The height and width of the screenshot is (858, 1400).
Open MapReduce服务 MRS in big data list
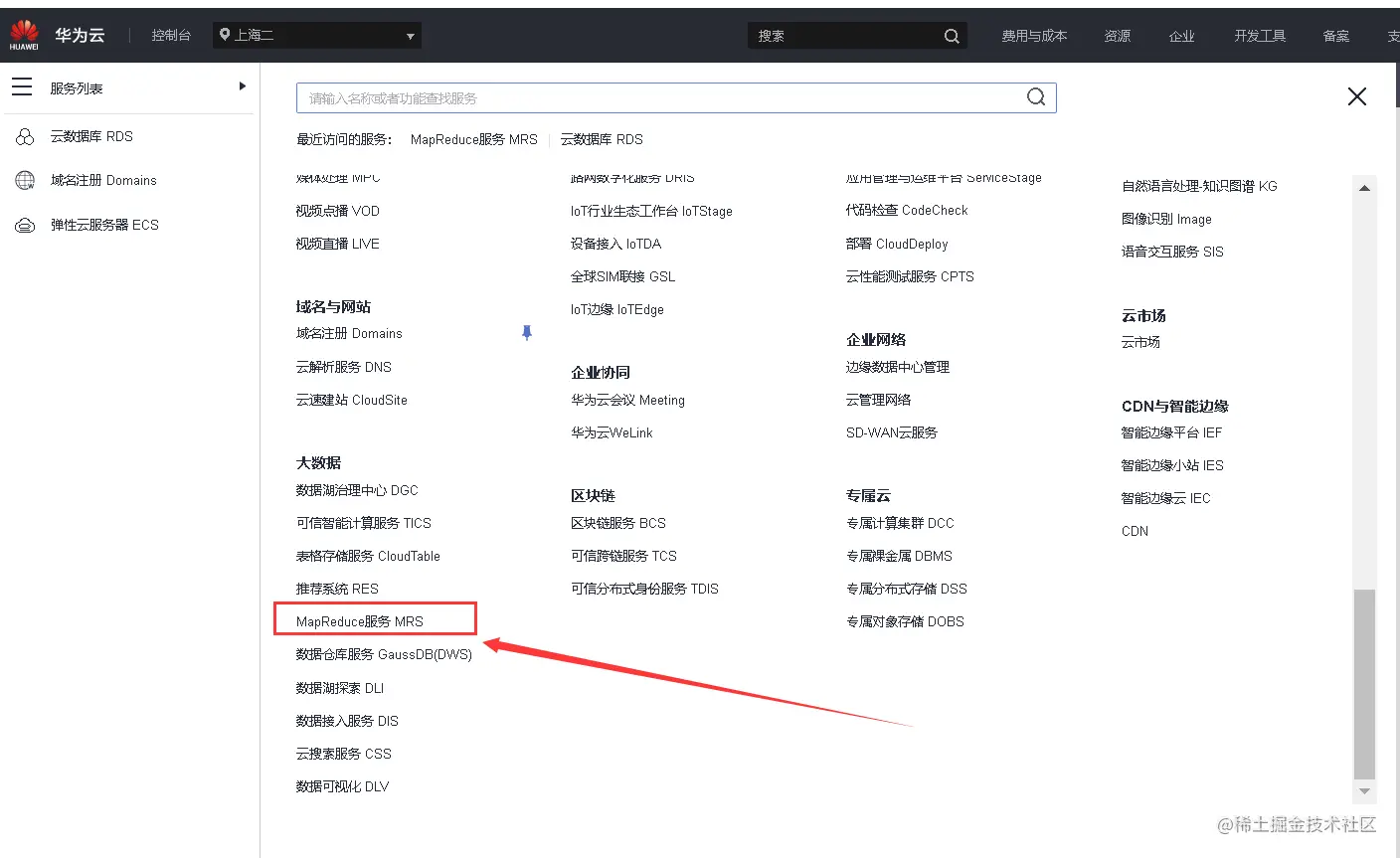coord(360,621)
